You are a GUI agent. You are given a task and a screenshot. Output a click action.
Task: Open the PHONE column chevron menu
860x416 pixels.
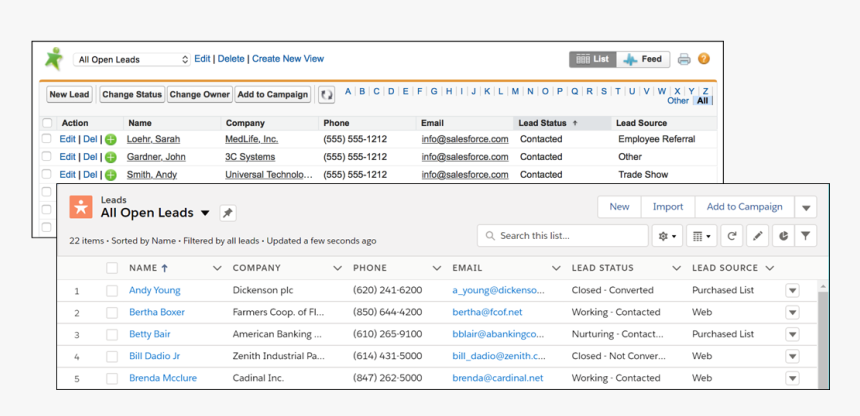[437, 268]
